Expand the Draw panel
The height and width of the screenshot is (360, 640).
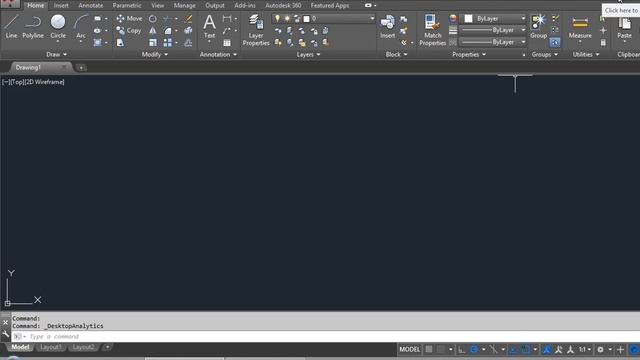click(56, 54)
